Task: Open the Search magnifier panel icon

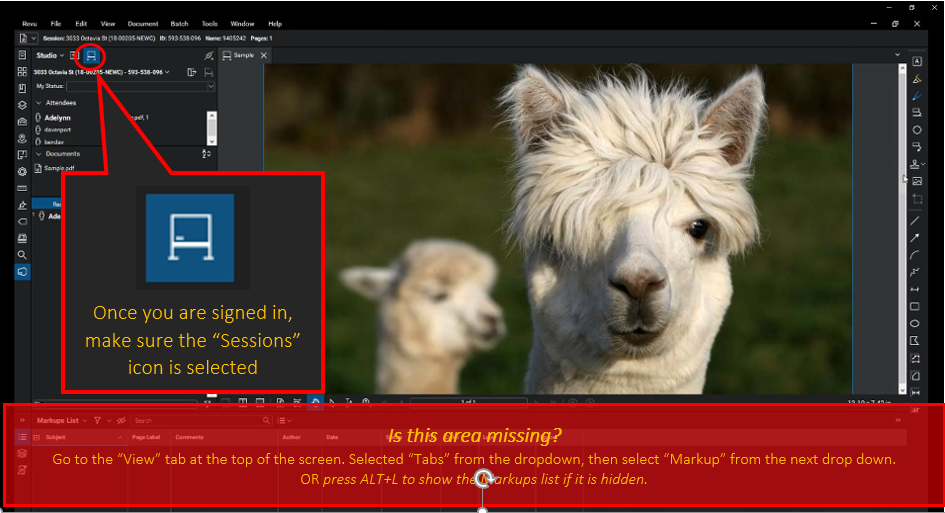Action: 22,255
